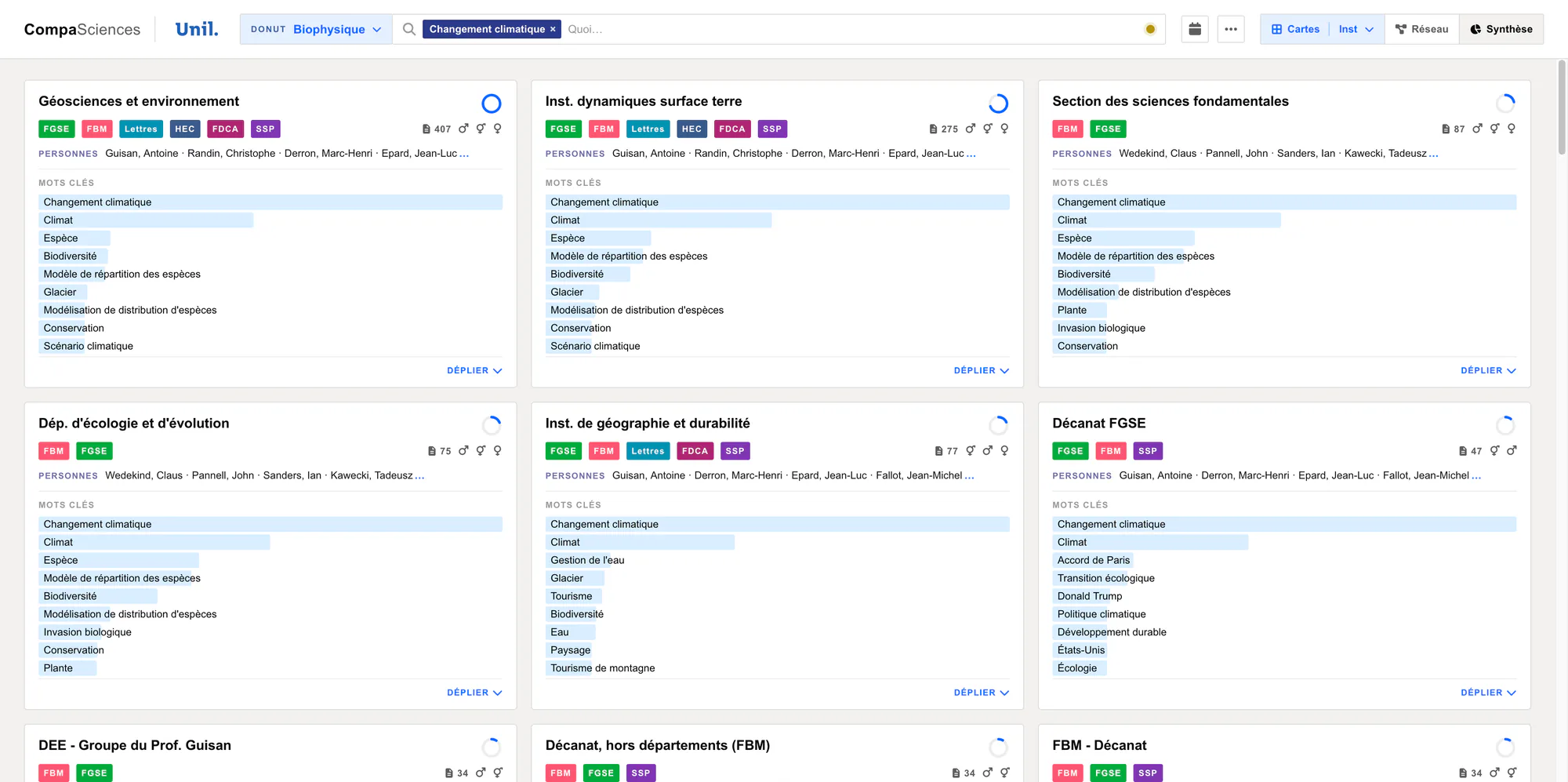Click donut ring on Dép. d'écologie et d'évolution
1568x782 pixels.
pos(492,425)
